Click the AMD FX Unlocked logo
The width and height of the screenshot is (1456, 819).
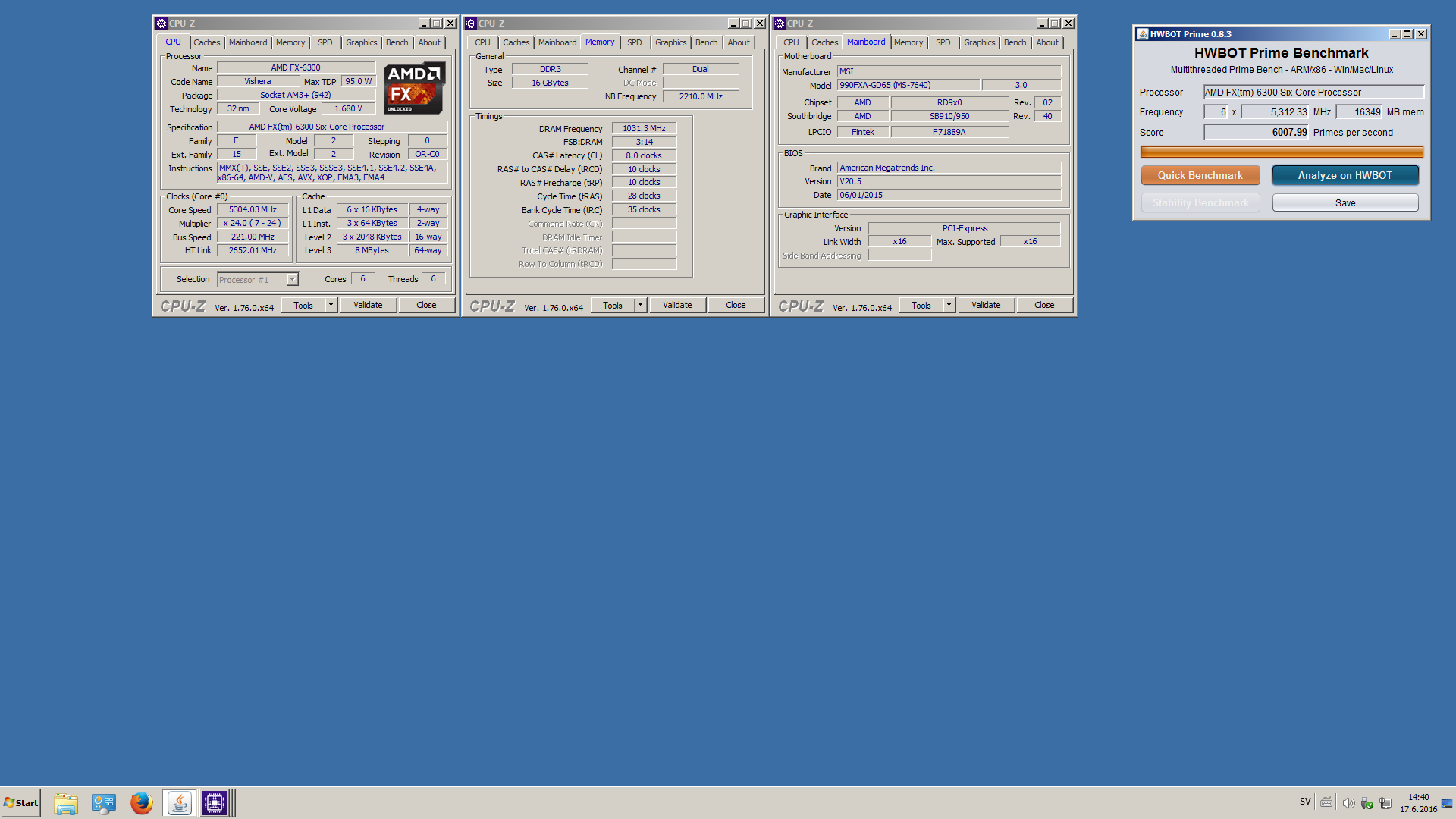pyautogui.click(x=414, y=88)
